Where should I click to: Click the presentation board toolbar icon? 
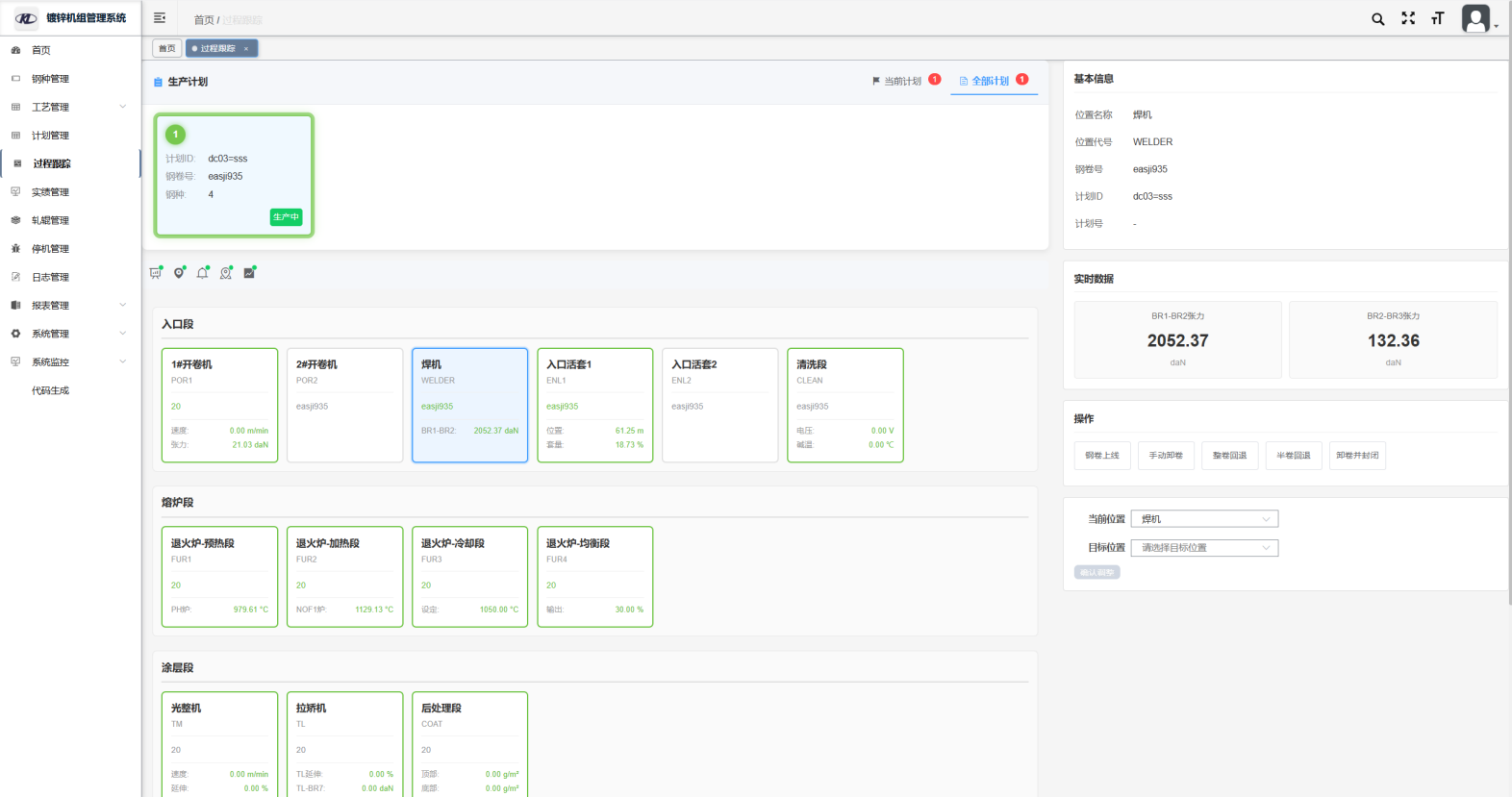156,273
